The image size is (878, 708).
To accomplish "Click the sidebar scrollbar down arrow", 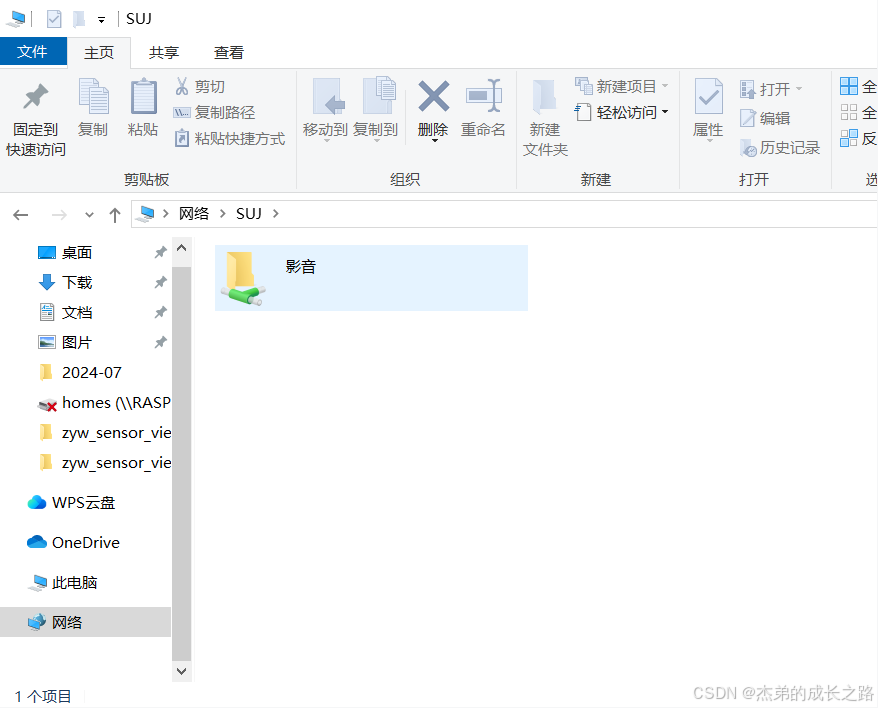I will pos(181,670).
